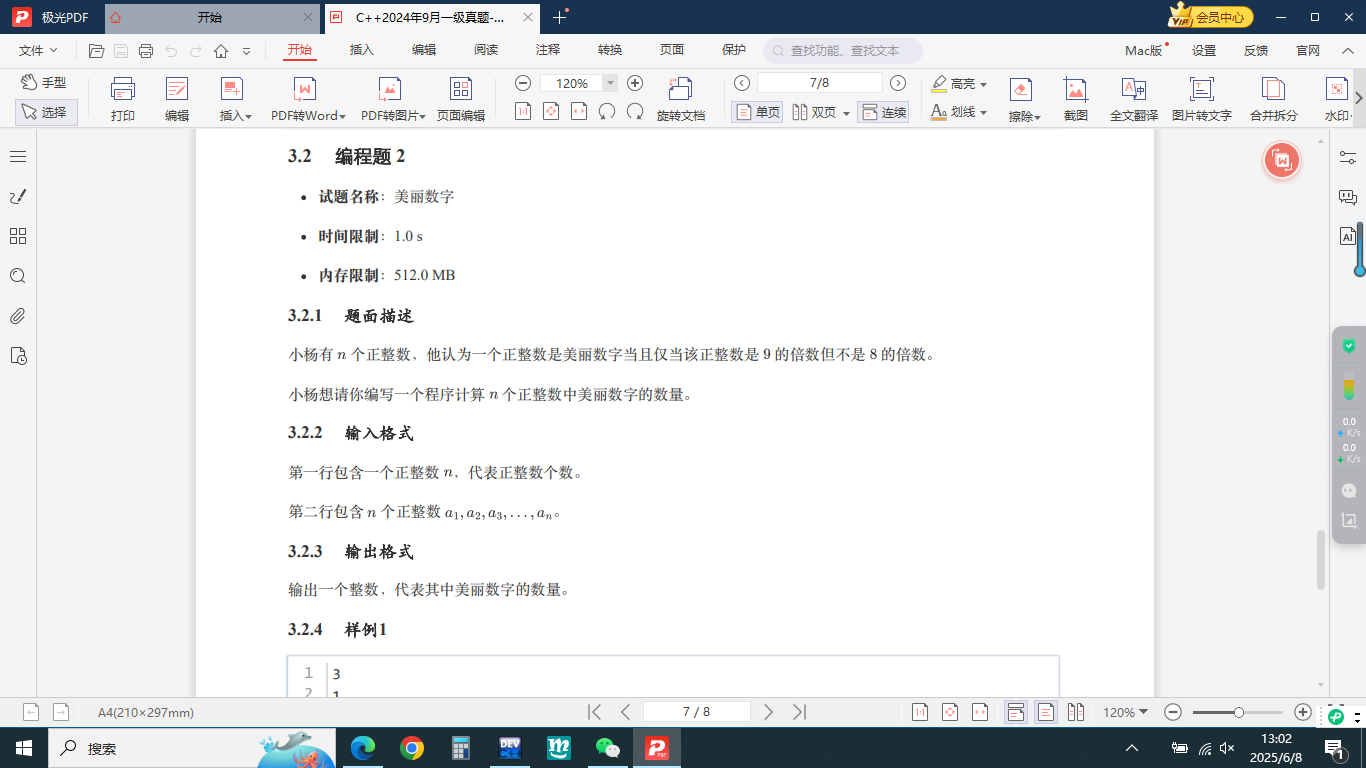The image size is (1366, 768).
Task: Expand ribbon overflow arrow at right edge
Action: click(x=1359, y=98)
